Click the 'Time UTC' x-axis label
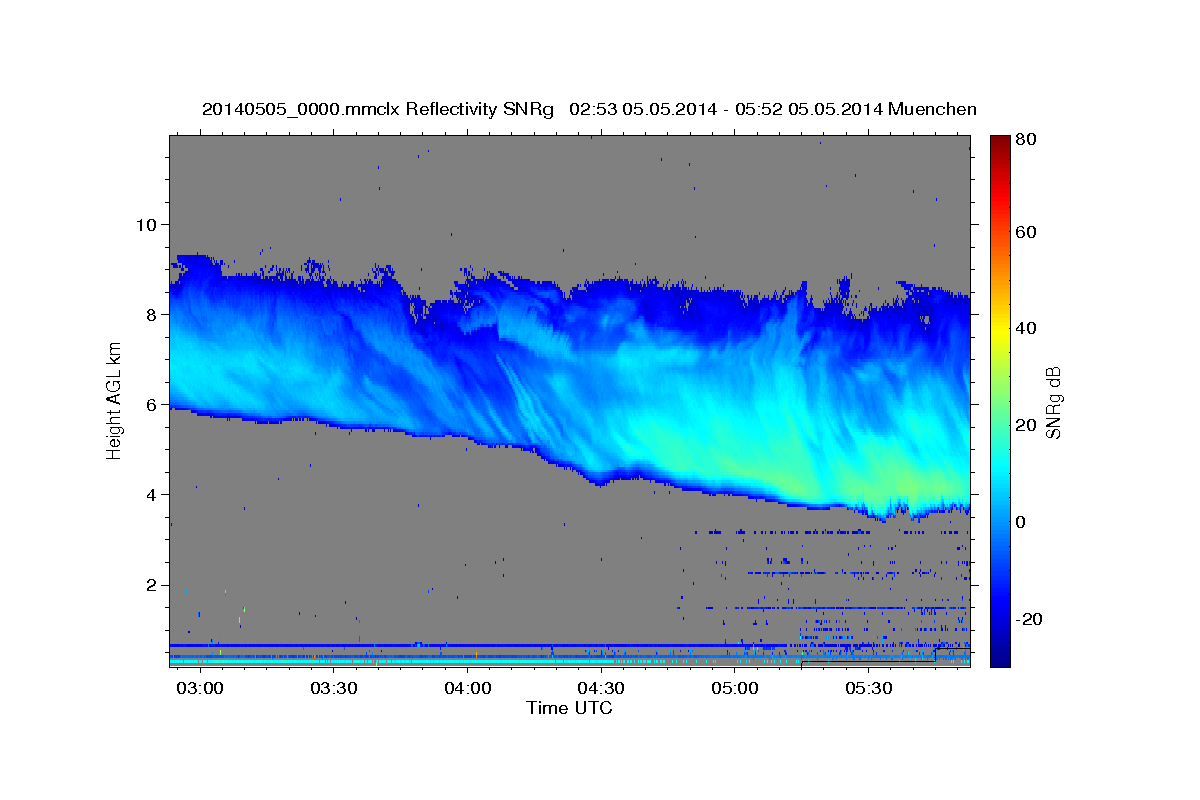 [x=569, y=708]
